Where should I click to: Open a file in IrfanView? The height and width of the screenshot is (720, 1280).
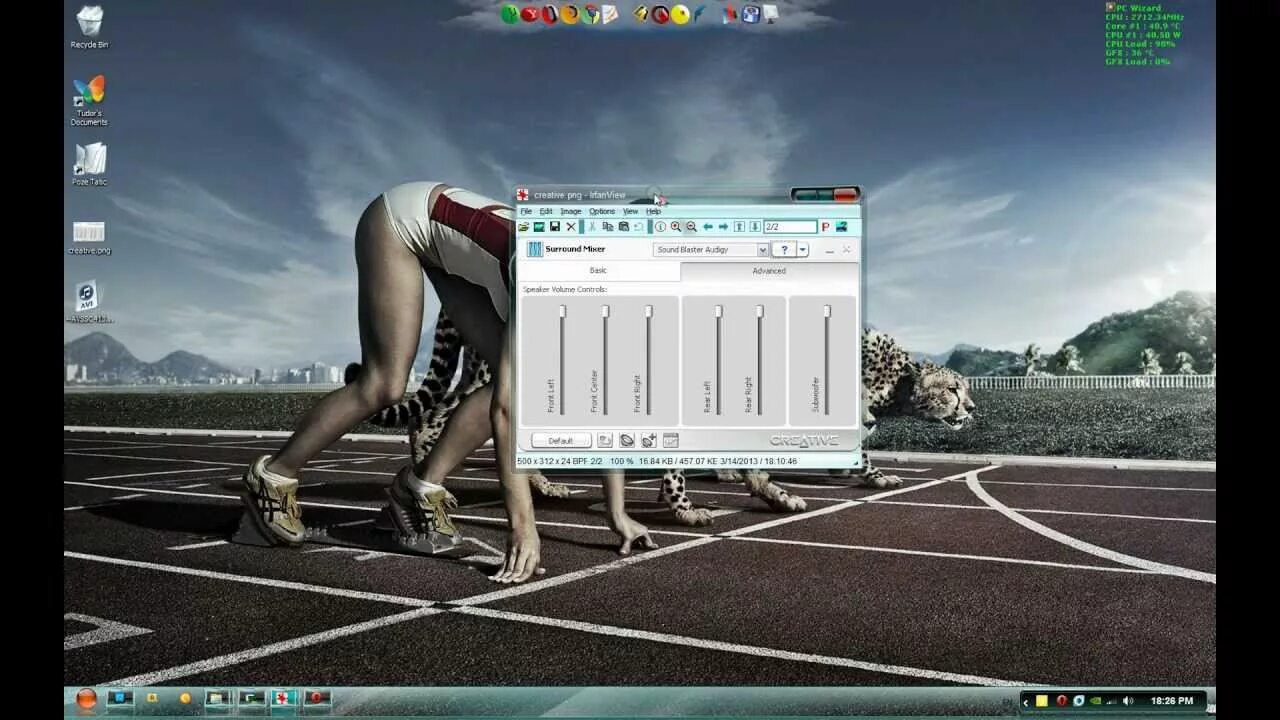click(523, 227)
